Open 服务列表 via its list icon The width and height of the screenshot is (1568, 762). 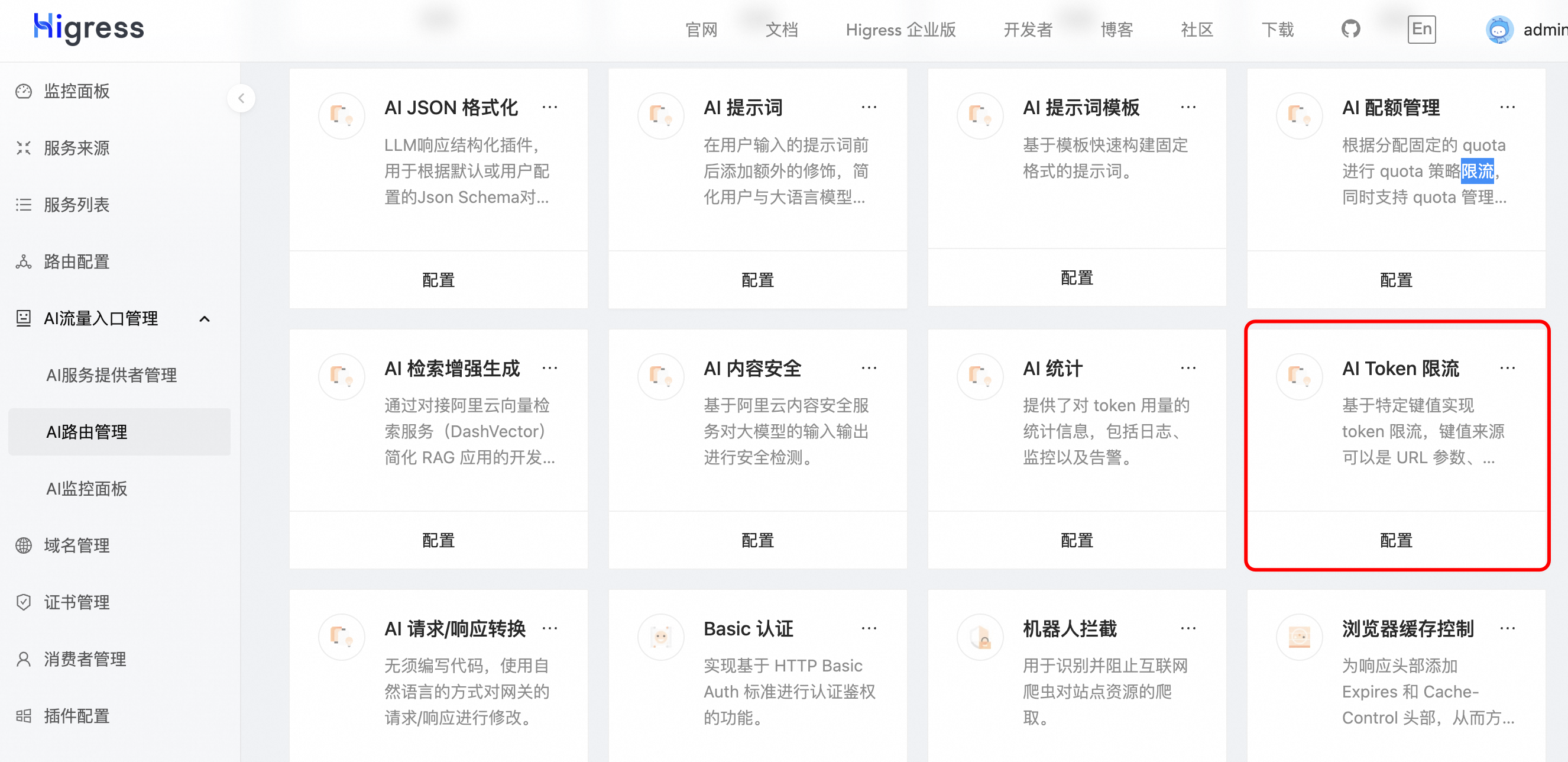click(x=23, y=205)
